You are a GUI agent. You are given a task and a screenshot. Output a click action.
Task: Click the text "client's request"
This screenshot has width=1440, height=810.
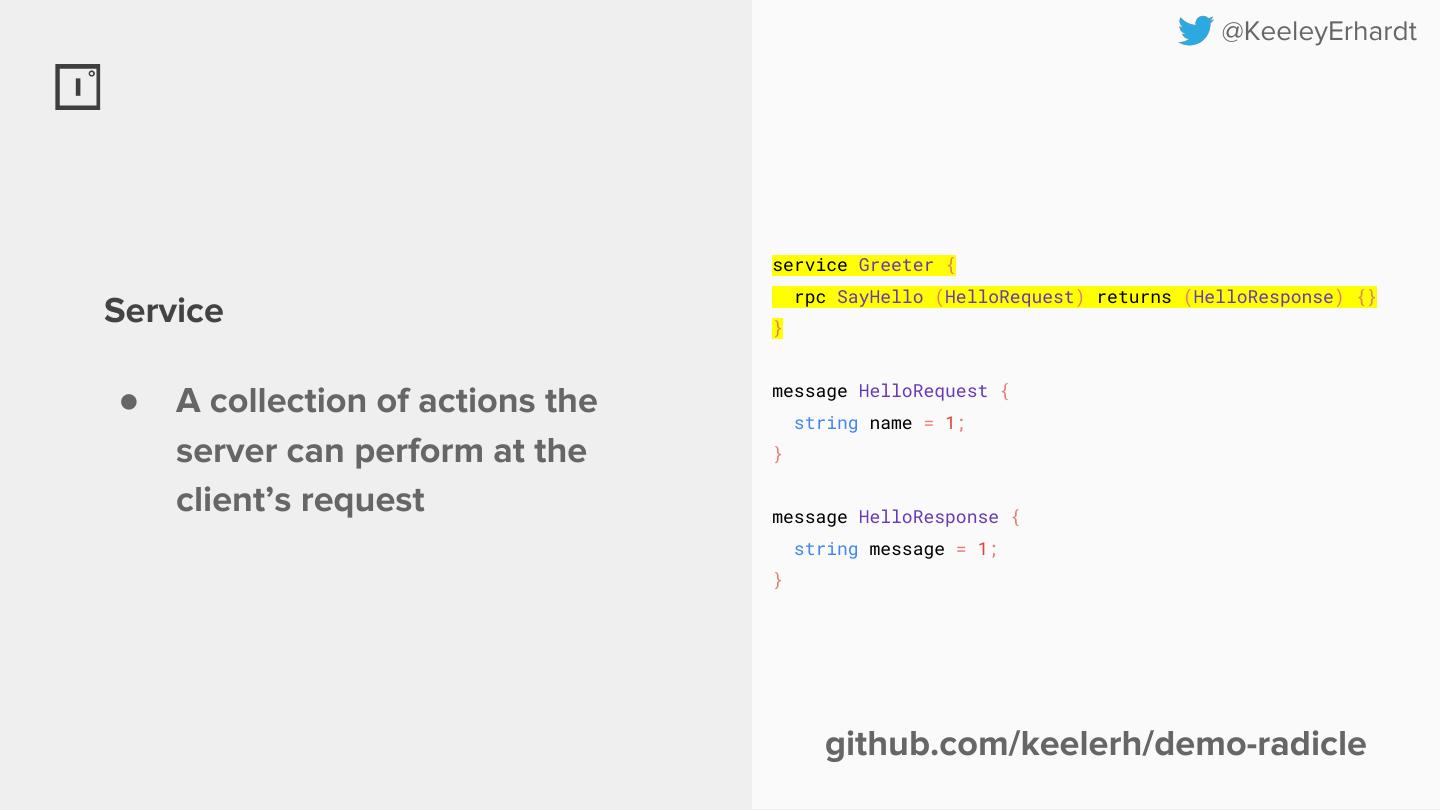coord(300,499)
